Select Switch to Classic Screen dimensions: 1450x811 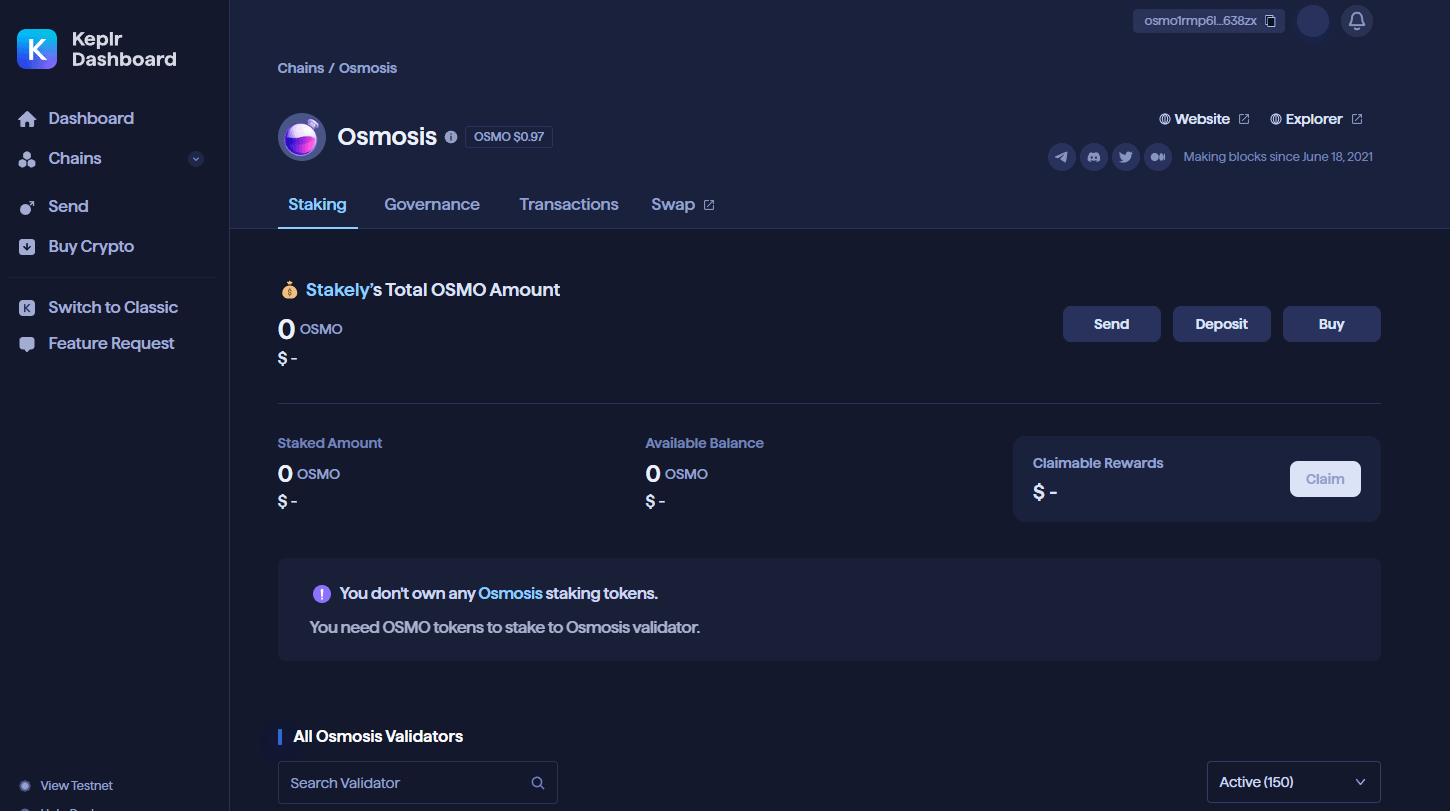pyautogui.click(x=113, y=307)
